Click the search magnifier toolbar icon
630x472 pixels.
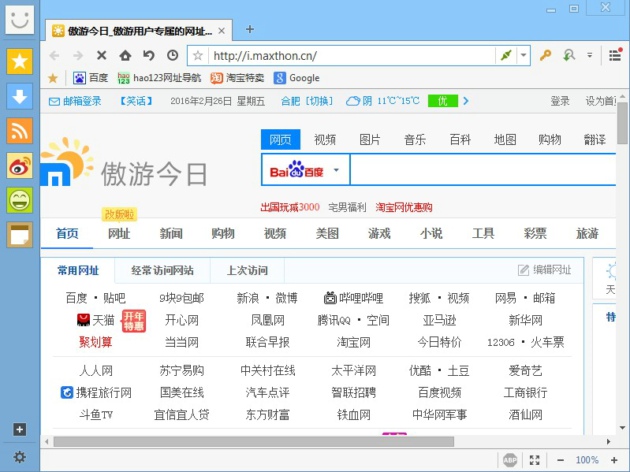pos(569,55)
